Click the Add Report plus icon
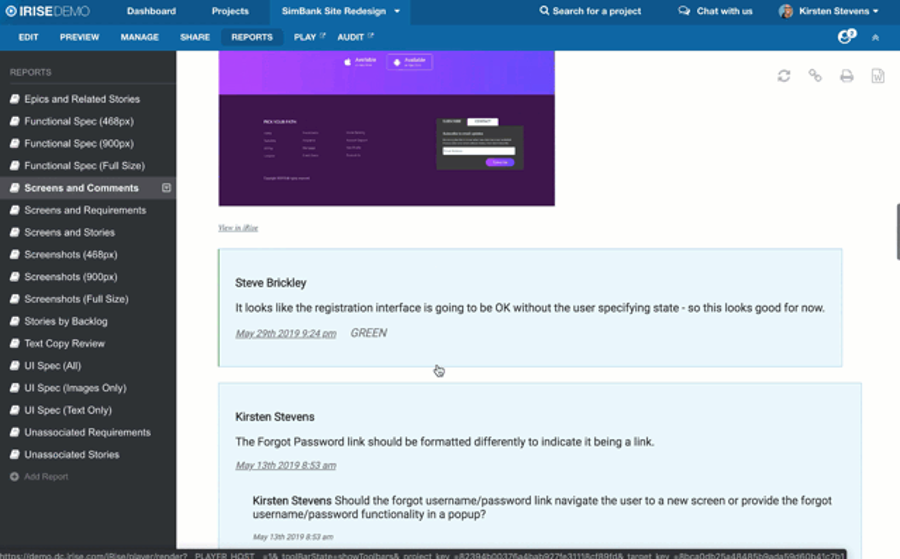The image size is (900, 559). pyautogui.click(x=14, y=477)
